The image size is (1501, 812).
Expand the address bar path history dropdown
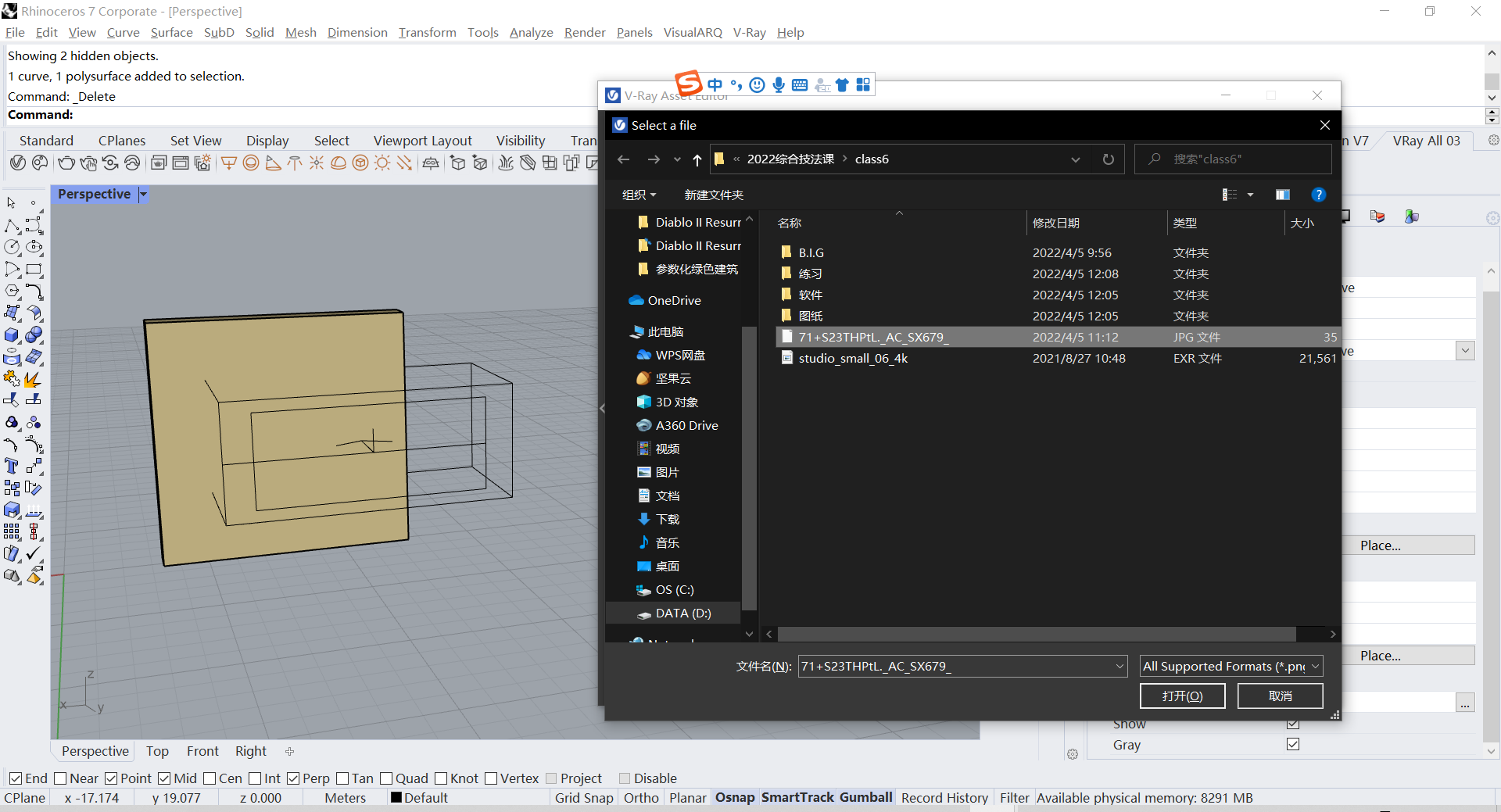pyautogui.click(x=1076, y=159)
